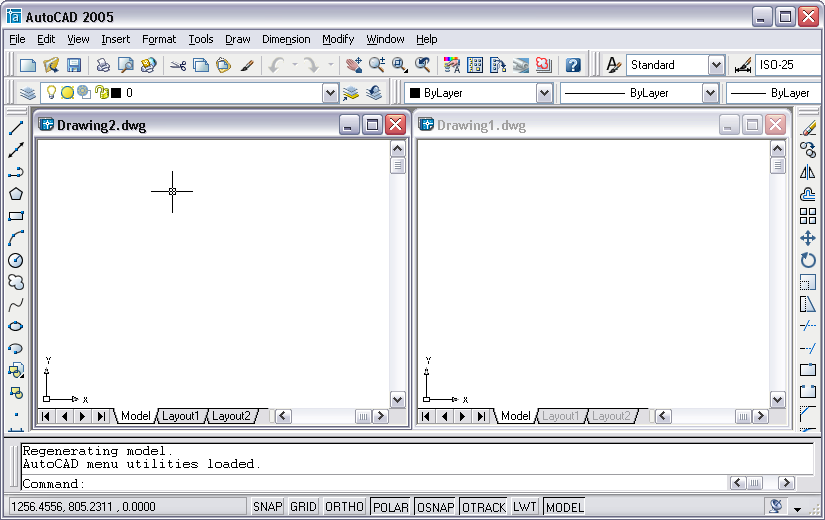The height and width of the screenshot is (520, 825).
Task: Open the redo history dropdown arrow
Action: [x=330, y=65]
